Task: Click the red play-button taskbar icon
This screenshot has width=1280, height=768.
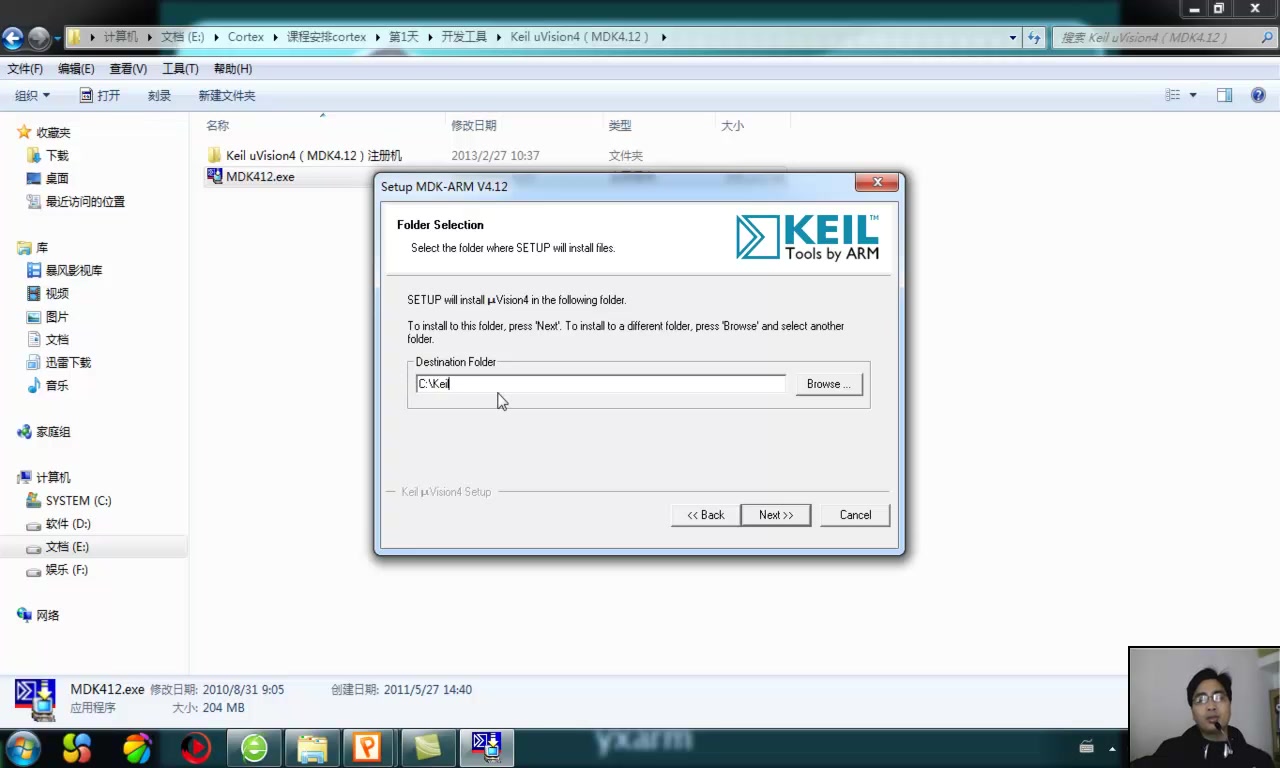Action: [196, 748]
